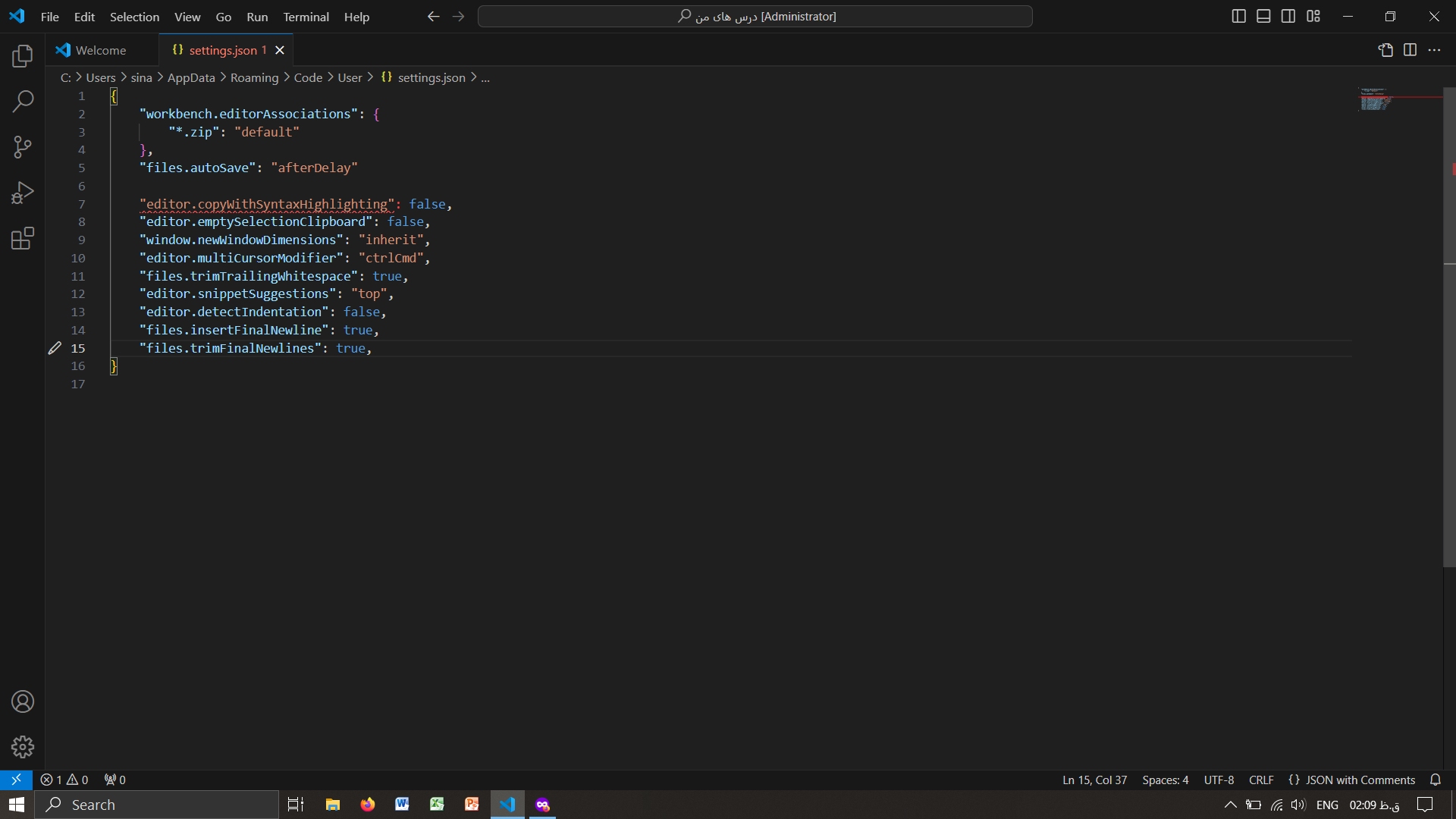Open the Help menu
Viewport: 1456px width, 819px height.
pyautogui.click(x=356, y=17)
